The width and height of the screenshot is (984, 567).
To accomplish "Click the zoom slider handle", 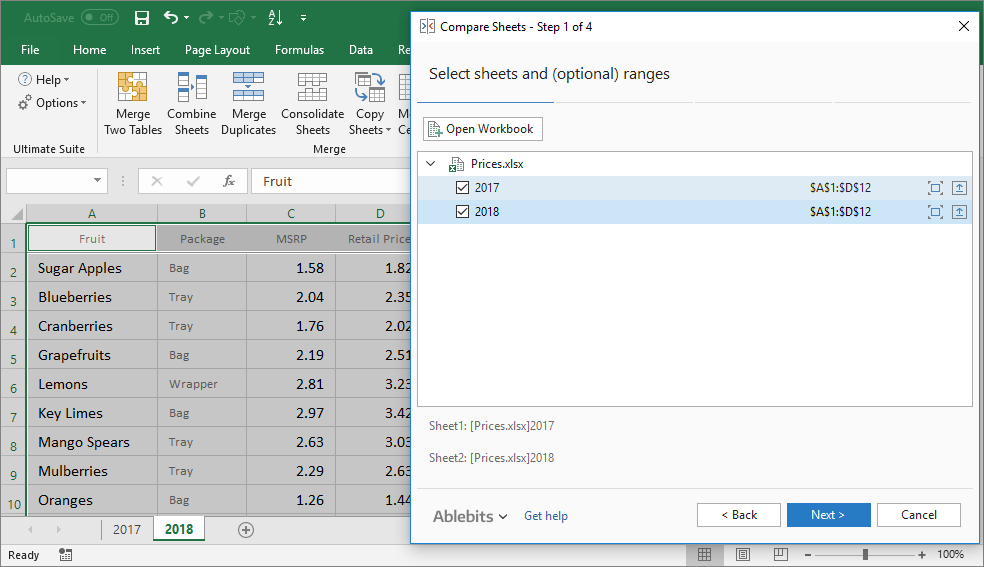I will [x=865, y=554].
